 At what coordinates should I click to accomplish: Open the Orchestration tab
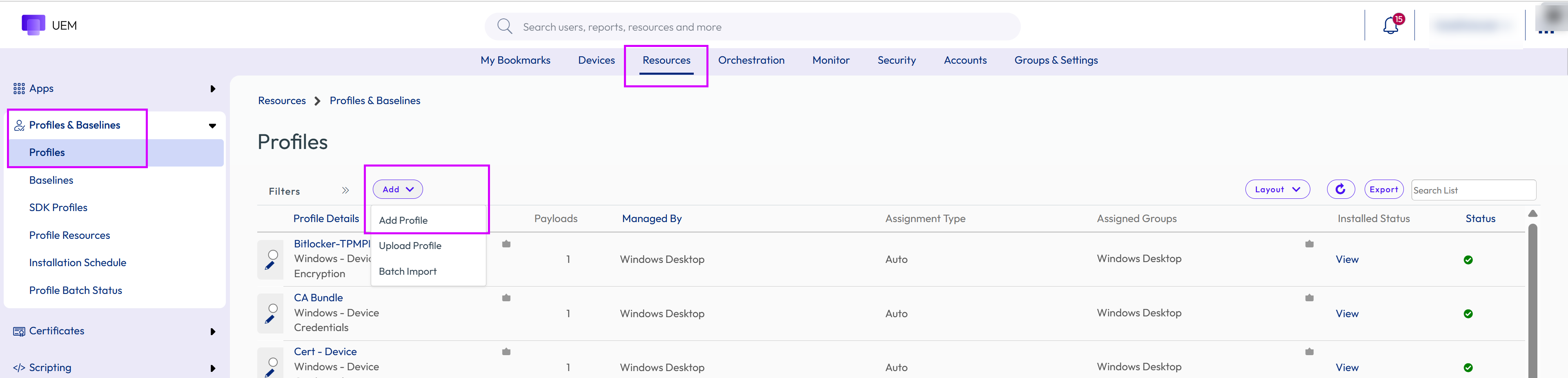(x=751, y=60)
